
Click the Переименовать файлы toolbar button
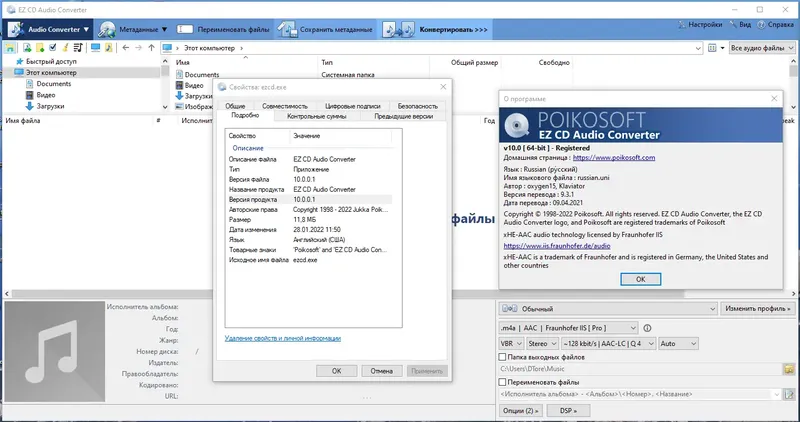click(x=223, y=30)
